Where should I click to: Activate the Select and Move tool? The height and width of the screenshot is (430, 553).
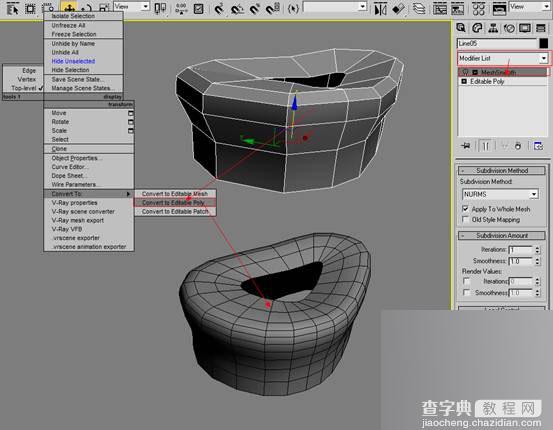[x=69, y=8]
